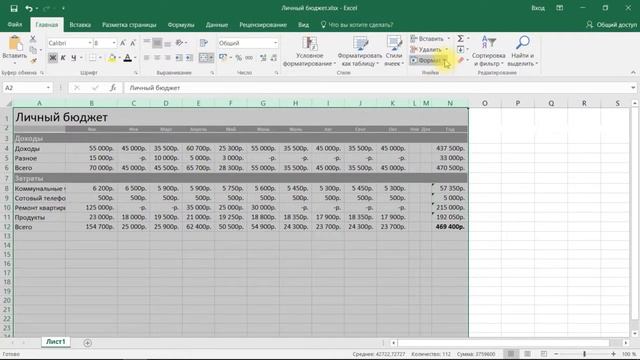
Task: Toggle center horizontal alignment
Action: 157,58
